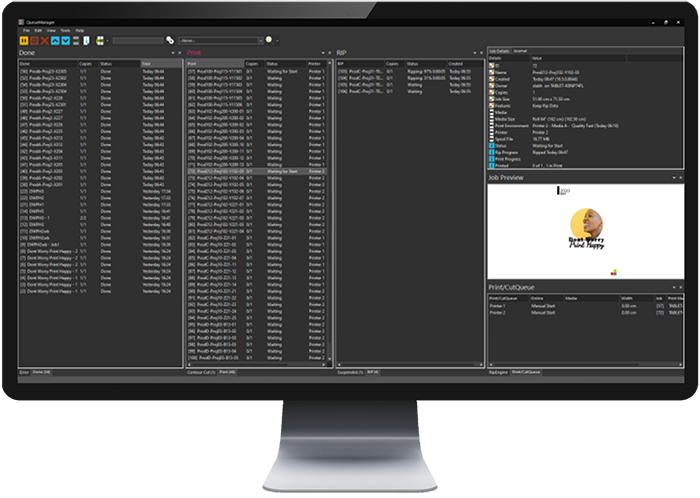Click the red X delete job icon
The height and width of the screenshot is (498, 700).
click(44, 40)
